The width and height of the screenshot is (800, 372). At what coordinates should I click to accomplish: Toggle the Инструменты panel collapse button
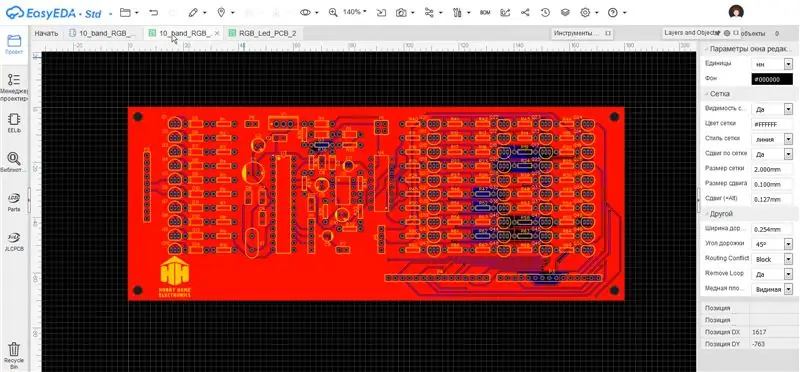(608, 33)
